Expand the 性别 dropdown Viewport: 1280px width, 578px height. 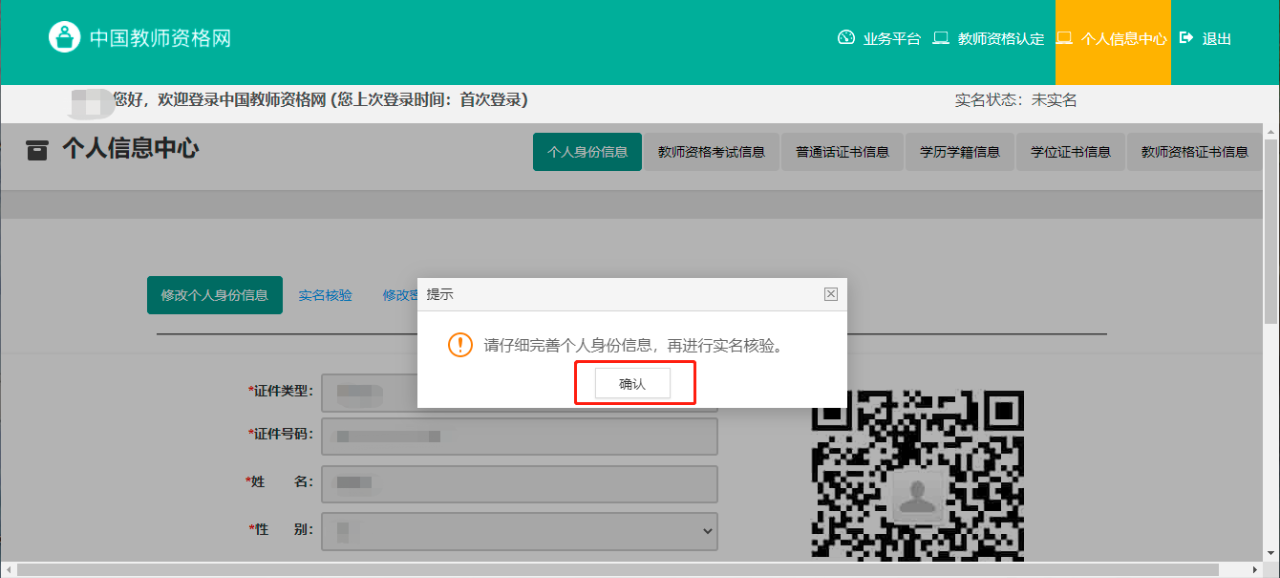tap(519, 530)
